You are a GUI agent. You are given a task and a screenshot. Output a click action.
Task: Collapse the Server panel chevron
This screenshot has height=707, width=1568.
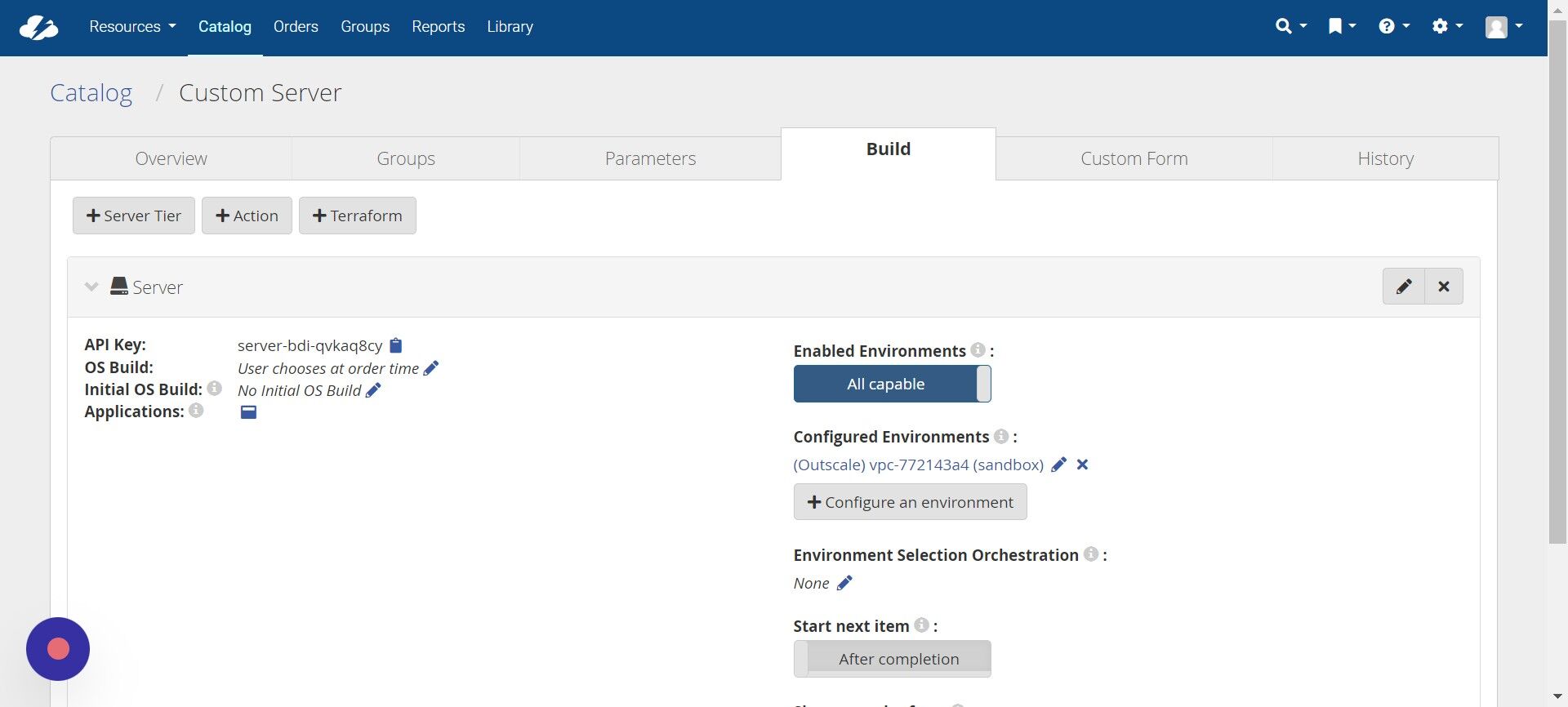pyautogui.click(x=91, y=287)
